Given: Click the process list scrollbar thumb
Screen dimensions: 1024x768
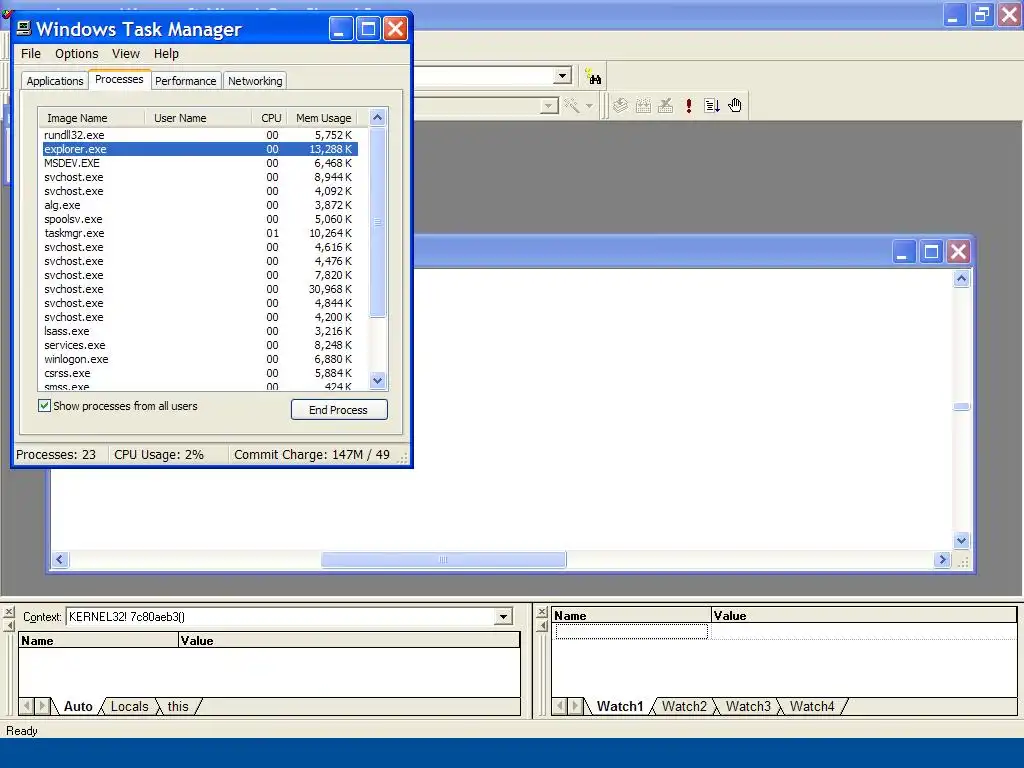Looking at the screenshot, I should [377, 222].
